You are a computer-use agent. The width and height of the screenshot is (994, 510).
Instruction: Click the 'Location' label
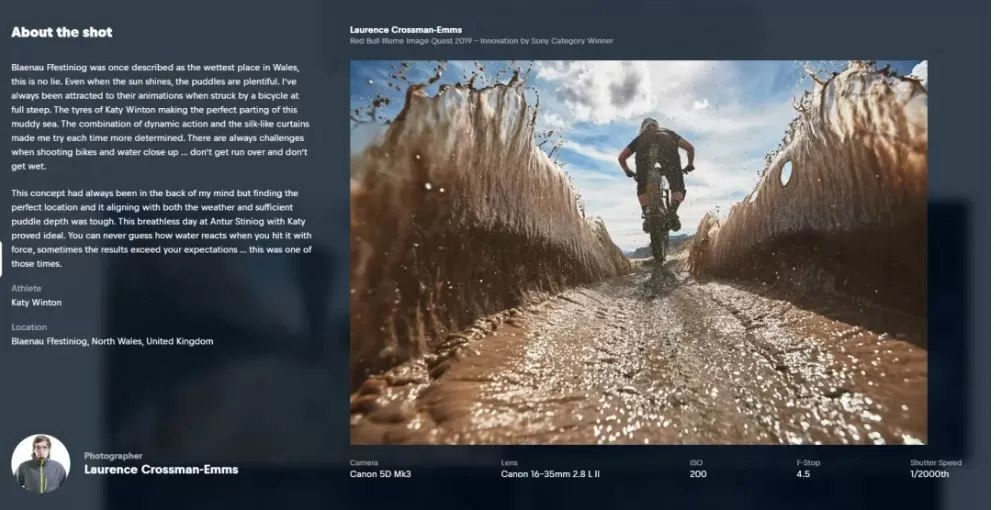coord(29,327)
